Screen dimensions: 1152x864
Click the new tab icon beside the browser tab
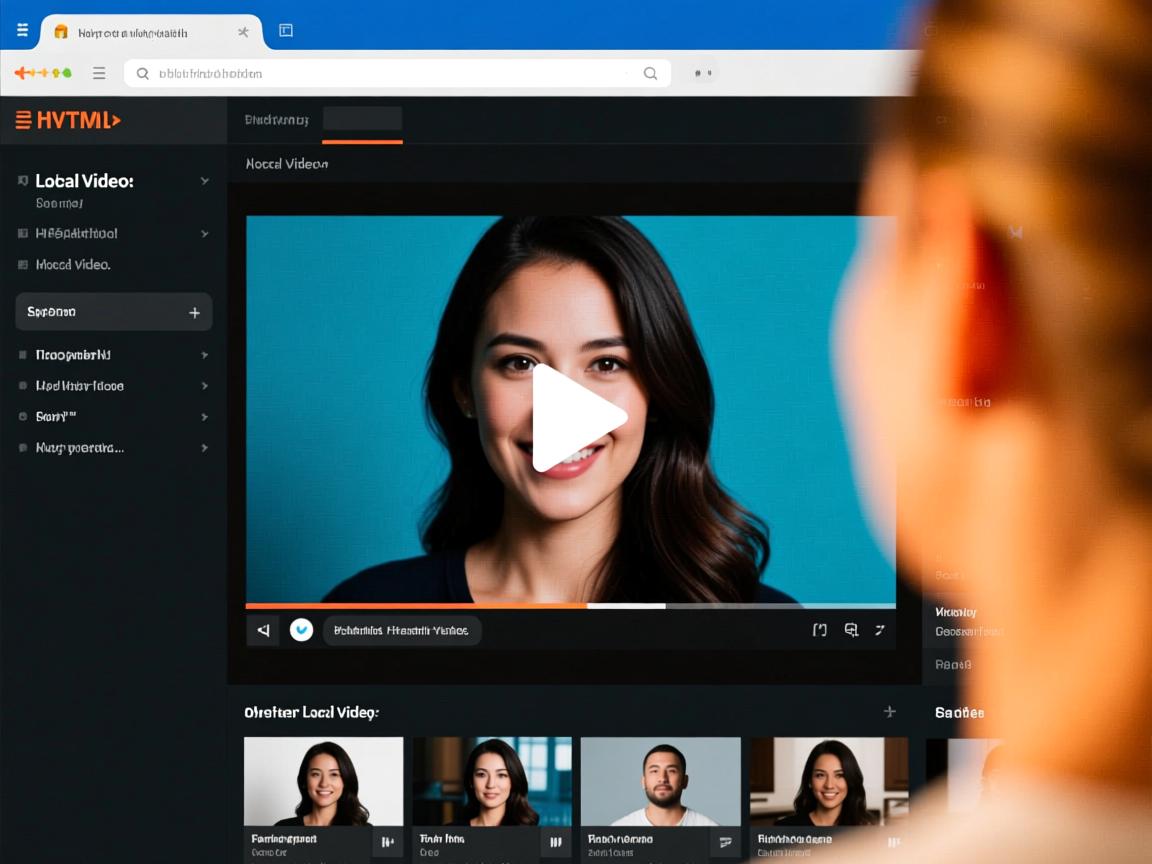click(286, 31)
